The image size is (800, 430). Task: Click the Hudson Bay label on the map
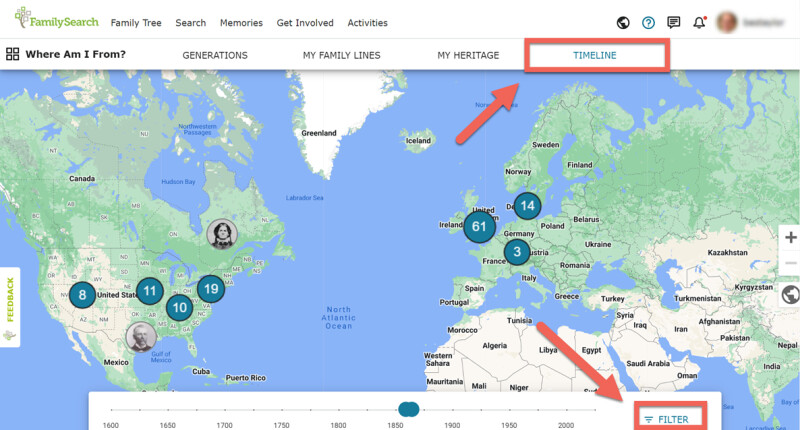178,182
